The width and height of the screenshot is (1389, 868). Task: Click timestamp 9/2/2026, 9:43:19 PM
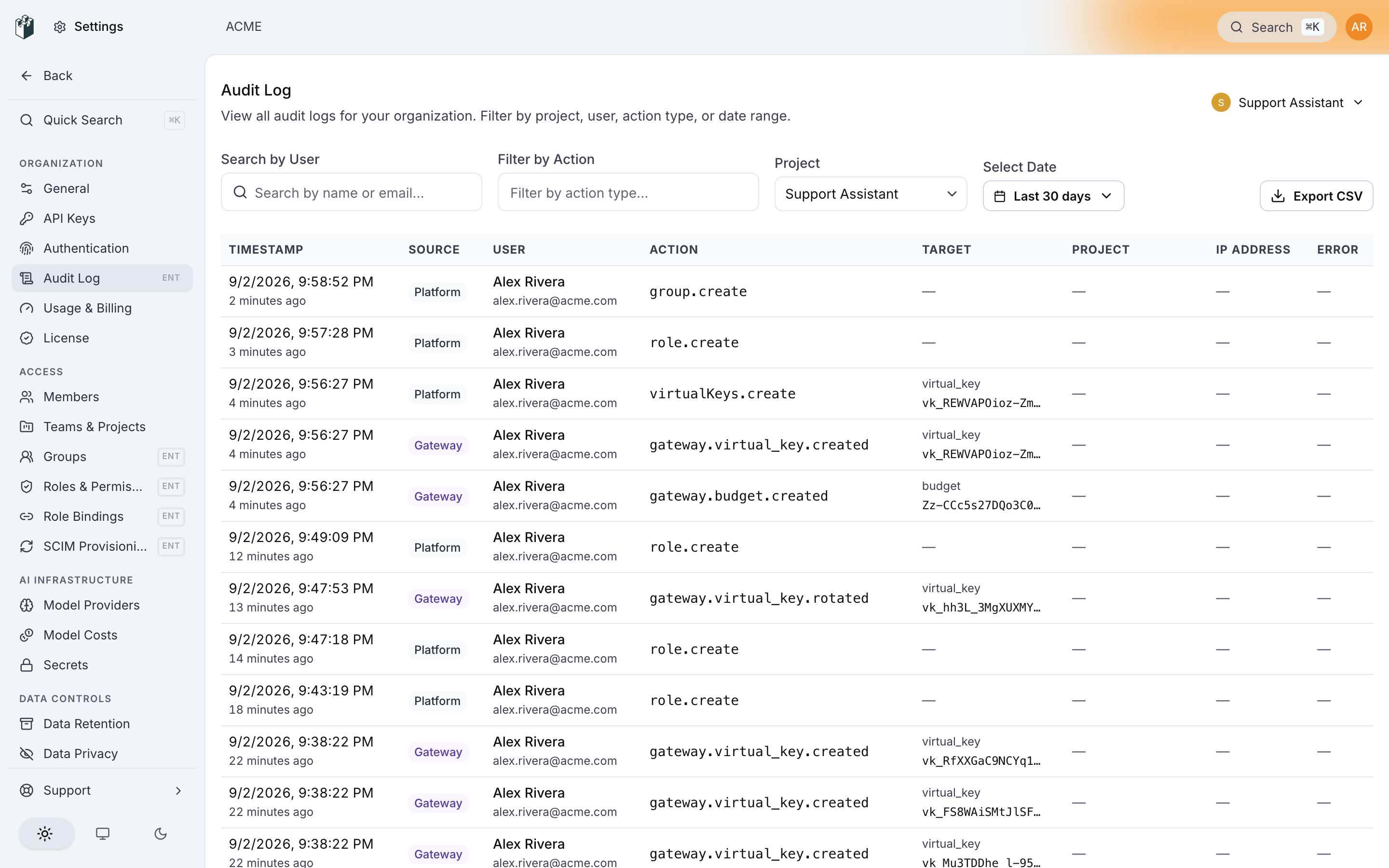pos(301,691)
